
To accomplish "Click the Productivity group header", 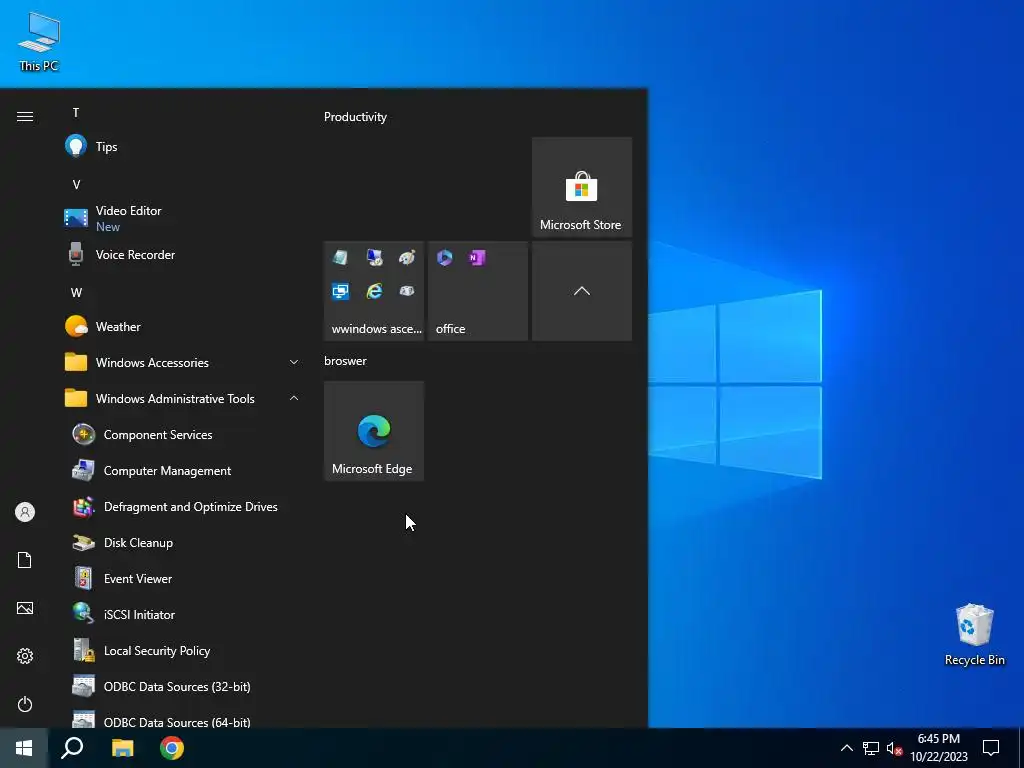I will pos(355,117).
